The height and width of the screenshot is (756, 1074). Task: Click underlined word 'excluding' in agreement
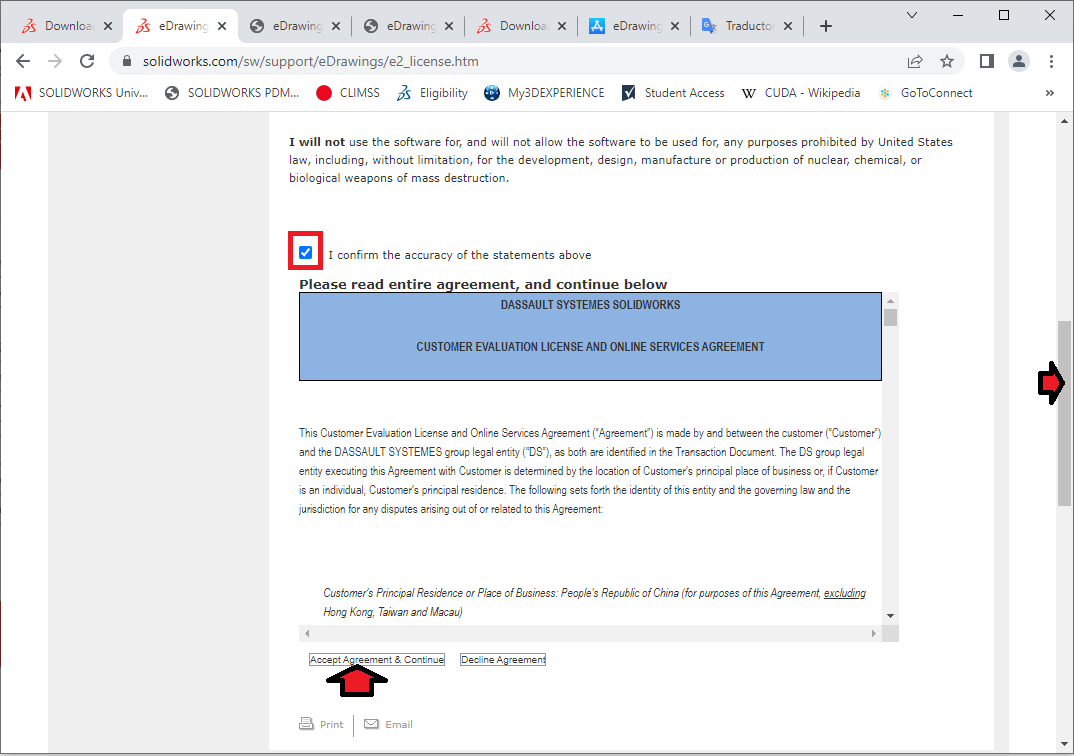845,593
